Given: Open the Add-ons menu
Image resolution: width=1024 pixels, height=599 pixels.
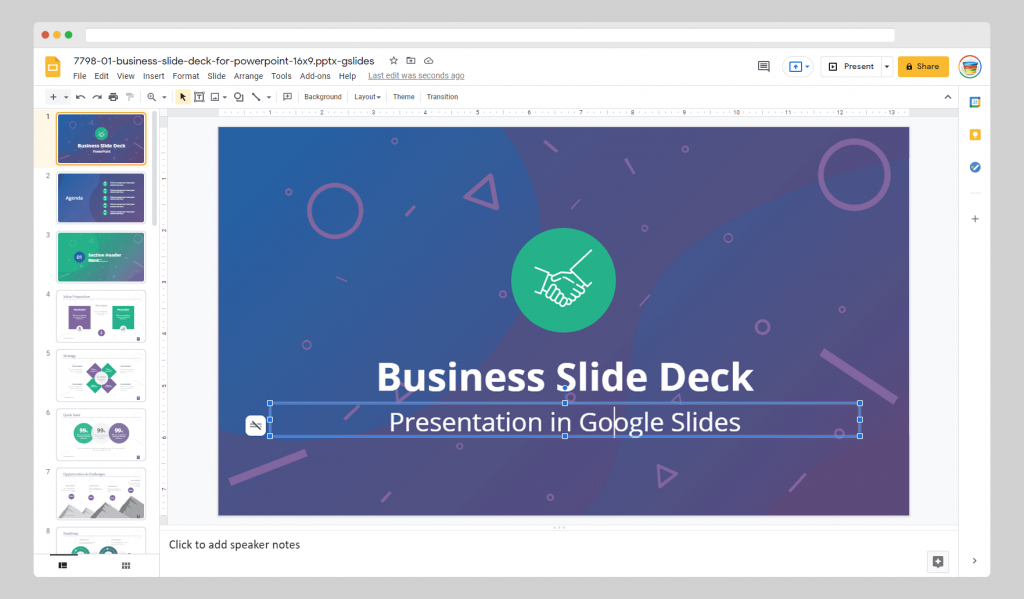Looking at the screenshot, I should (315, 76).
